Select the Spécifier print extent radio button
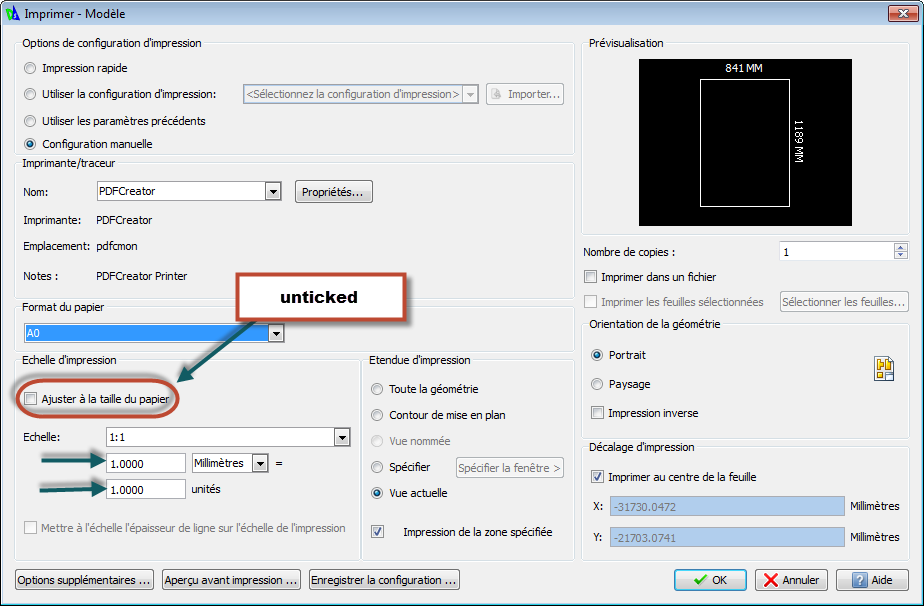The width and height of the screenshot is (924, 606). [x=377, y=467]
